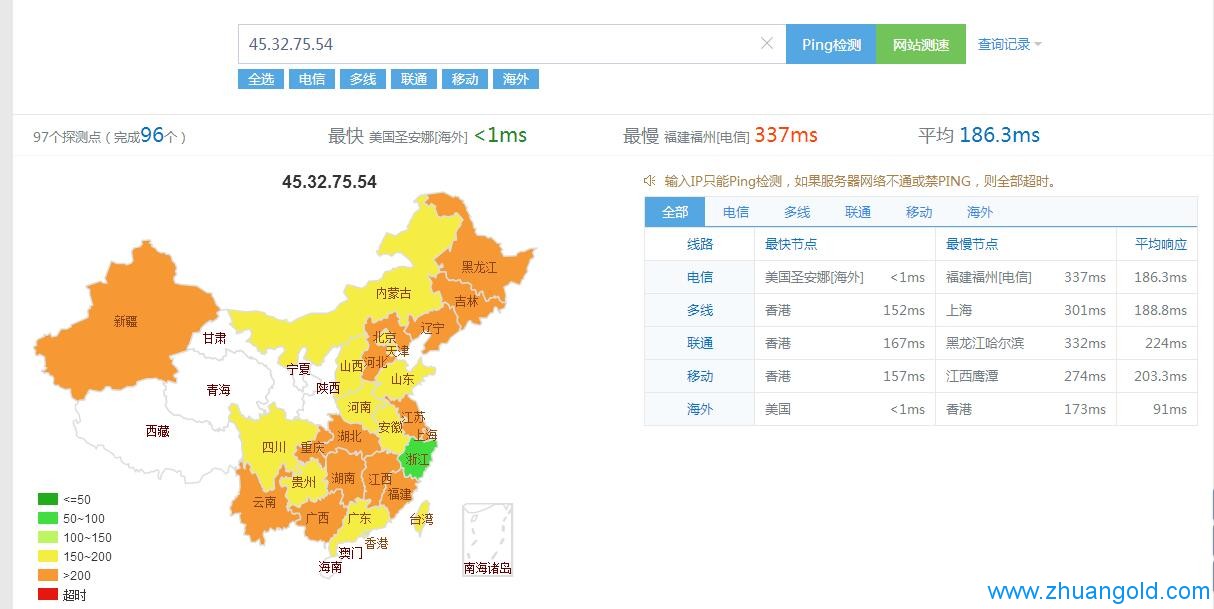Enable the 海外 filter button
This screenshot has width=1214, height=609.
[x=516, y=79]
